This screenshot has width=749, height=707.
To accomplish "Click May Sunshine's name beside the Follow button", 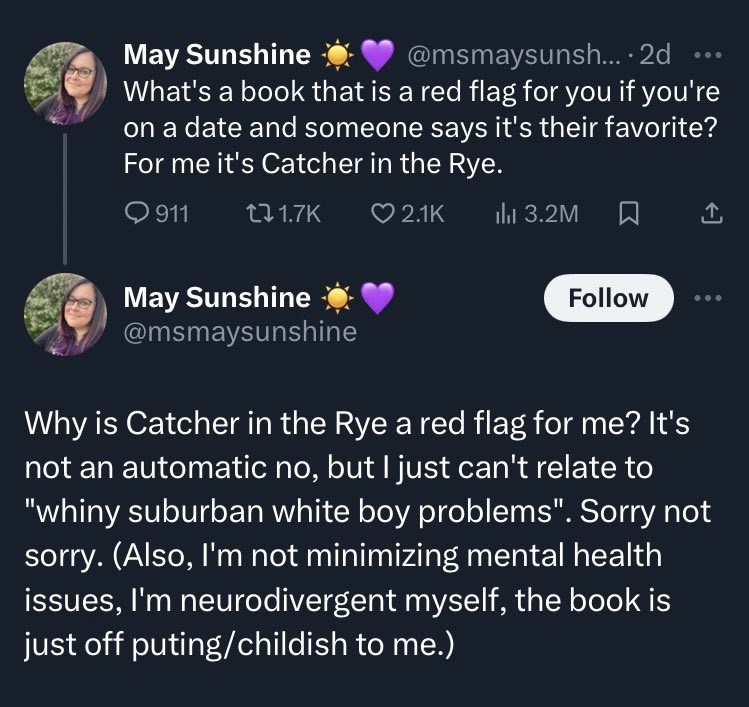I will coord(215,297).
